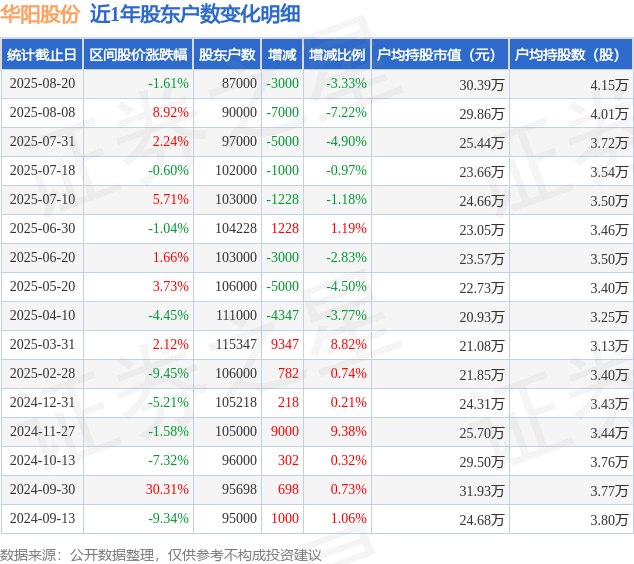Select the 区间股价涨跌幅 column header
This screenshot has width=634, height=564.
click(138, 55)
